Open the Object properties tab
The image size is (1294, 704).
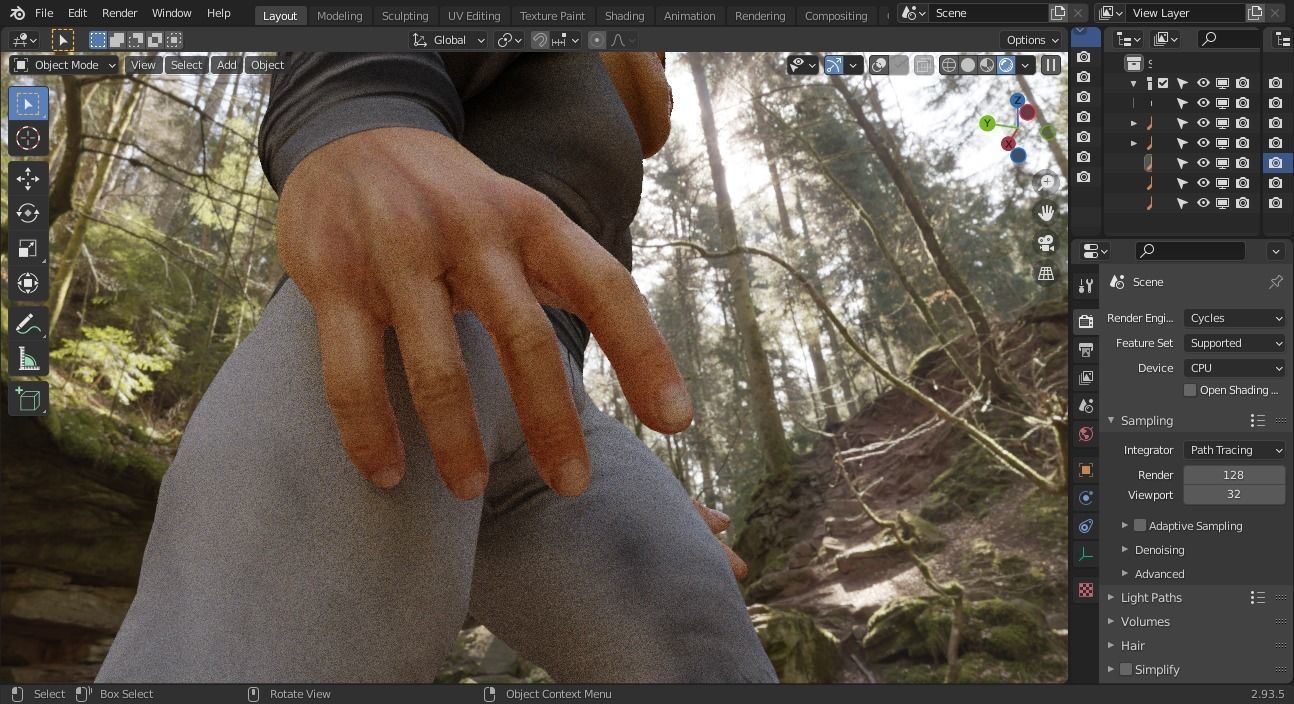point(1086,469)
